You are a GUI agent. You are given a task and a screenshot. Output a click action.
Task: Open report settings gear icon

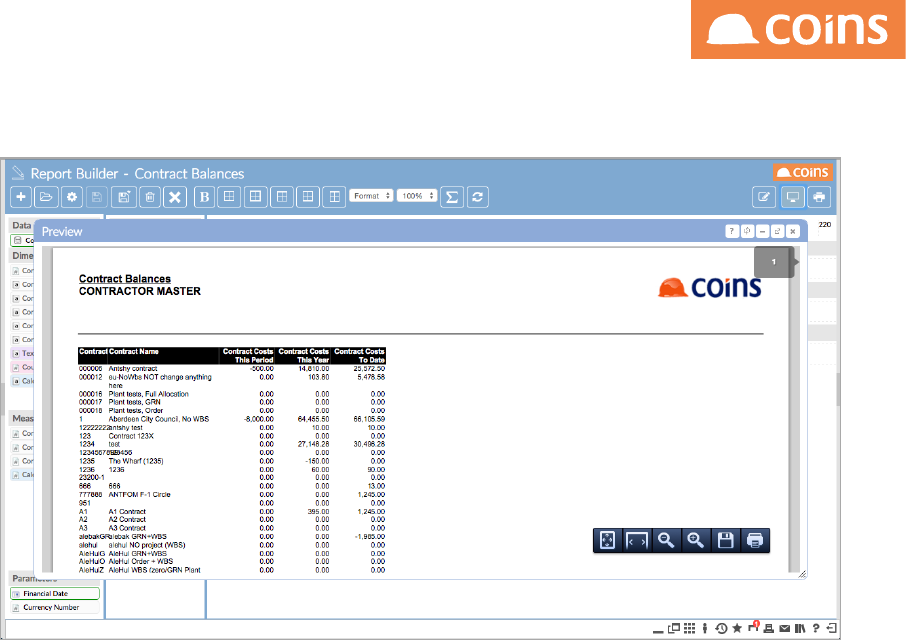click(x=72, y=197)
